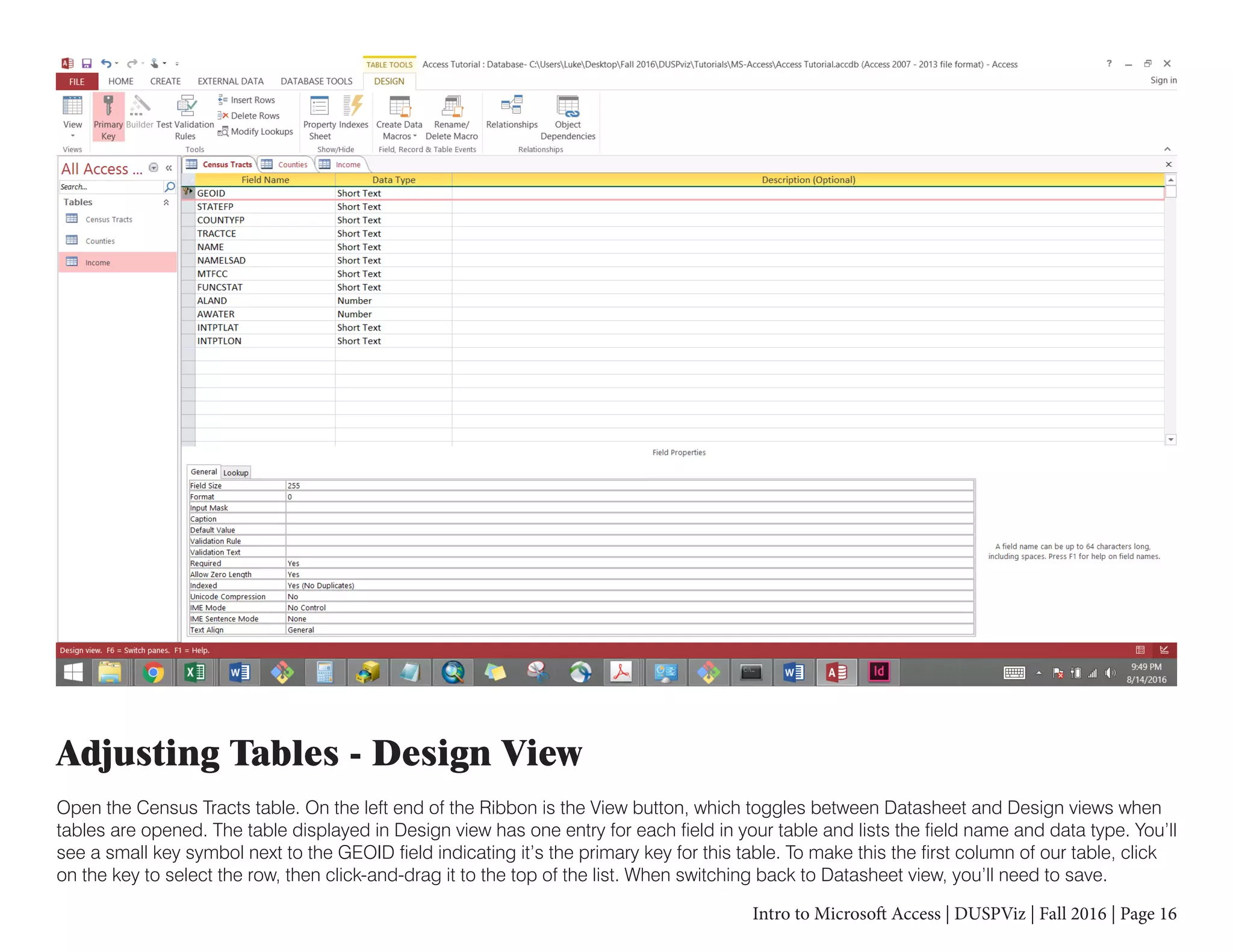The width and height of the screenshot is (1233, 952).
Task: Open the Customize Quick Access Toolbar dropdown
Action: [177, 63]
